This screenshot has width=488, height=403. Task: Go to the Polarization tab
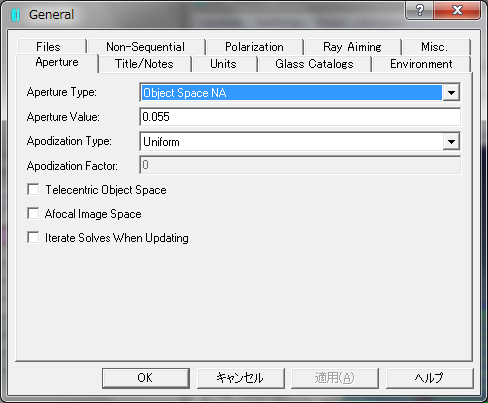pos(254,47)
